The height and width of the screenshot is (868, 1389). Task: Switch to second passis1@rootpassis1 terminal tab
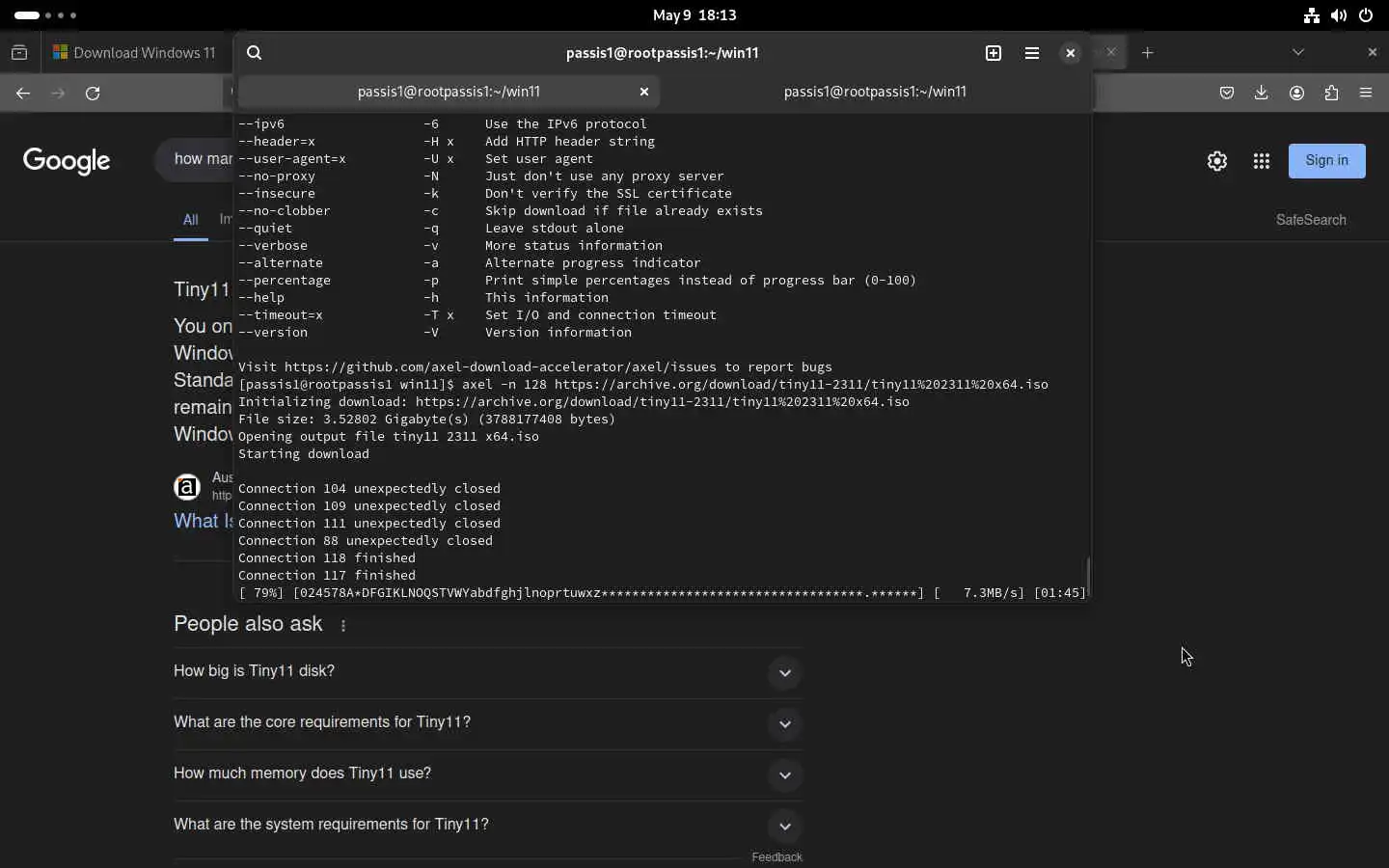[875, 92]
